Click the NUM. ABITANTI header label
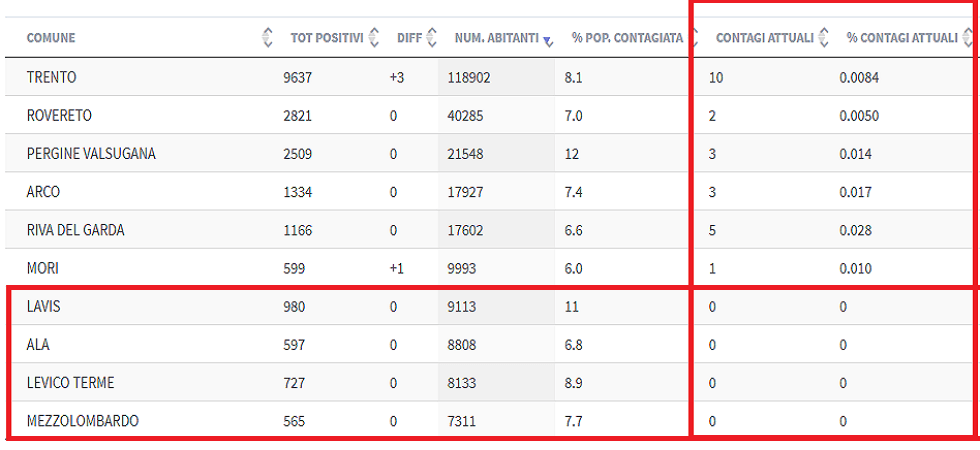Viewport: 980px width, 450px height. [496, 38]
